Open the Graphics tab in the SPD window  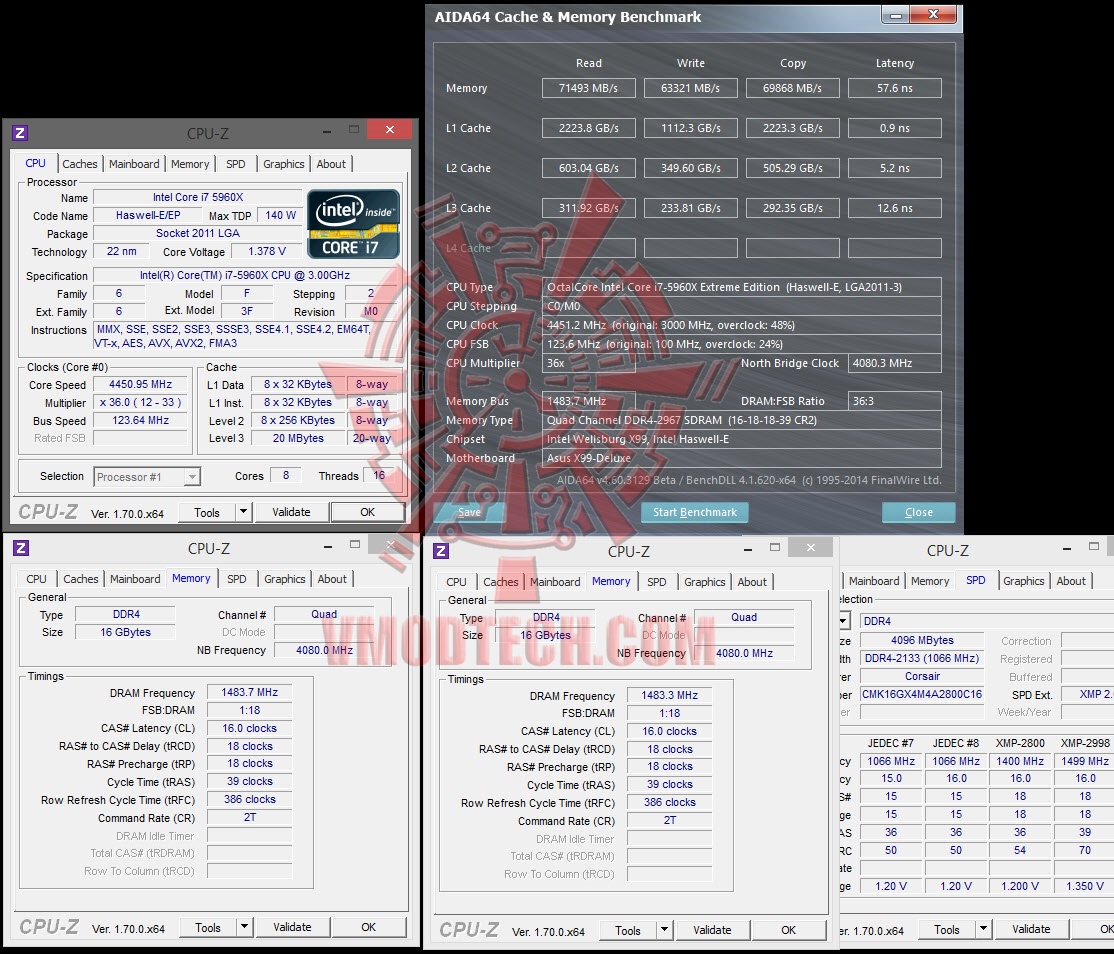coord(1023,580)
